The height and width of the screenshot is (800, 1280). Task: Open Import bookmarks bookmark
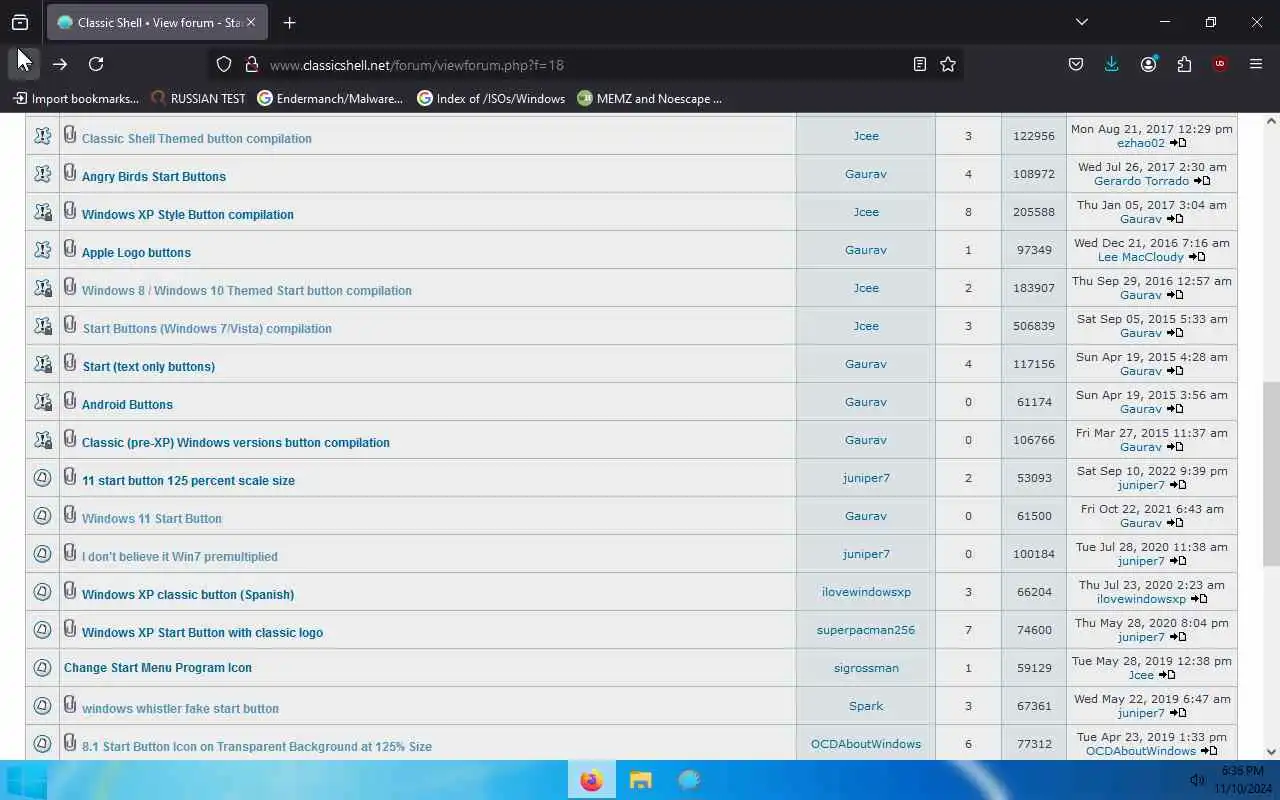[x=76, y=98]
